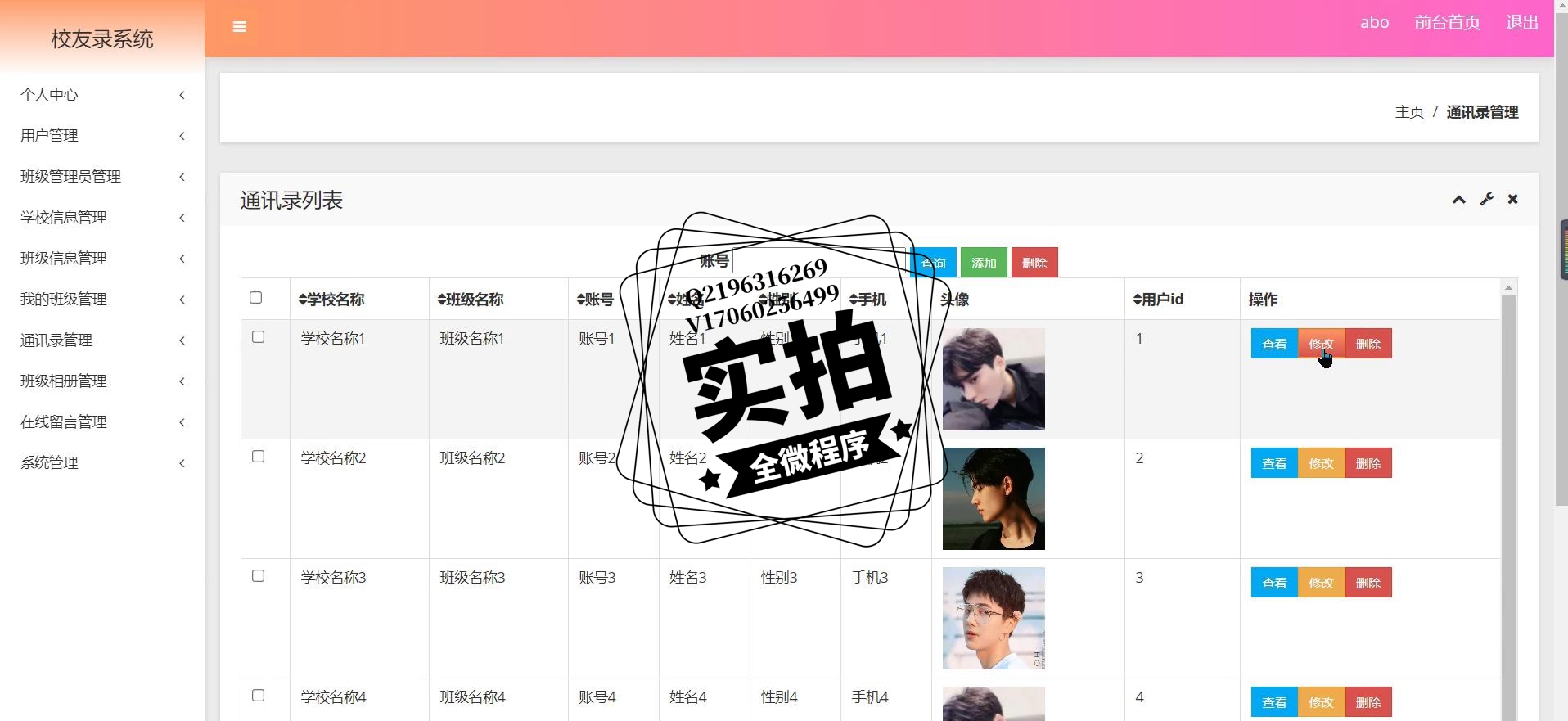Toggle the hamburger sidebar menu icon
1568x721 pixels.
[239, 27]
